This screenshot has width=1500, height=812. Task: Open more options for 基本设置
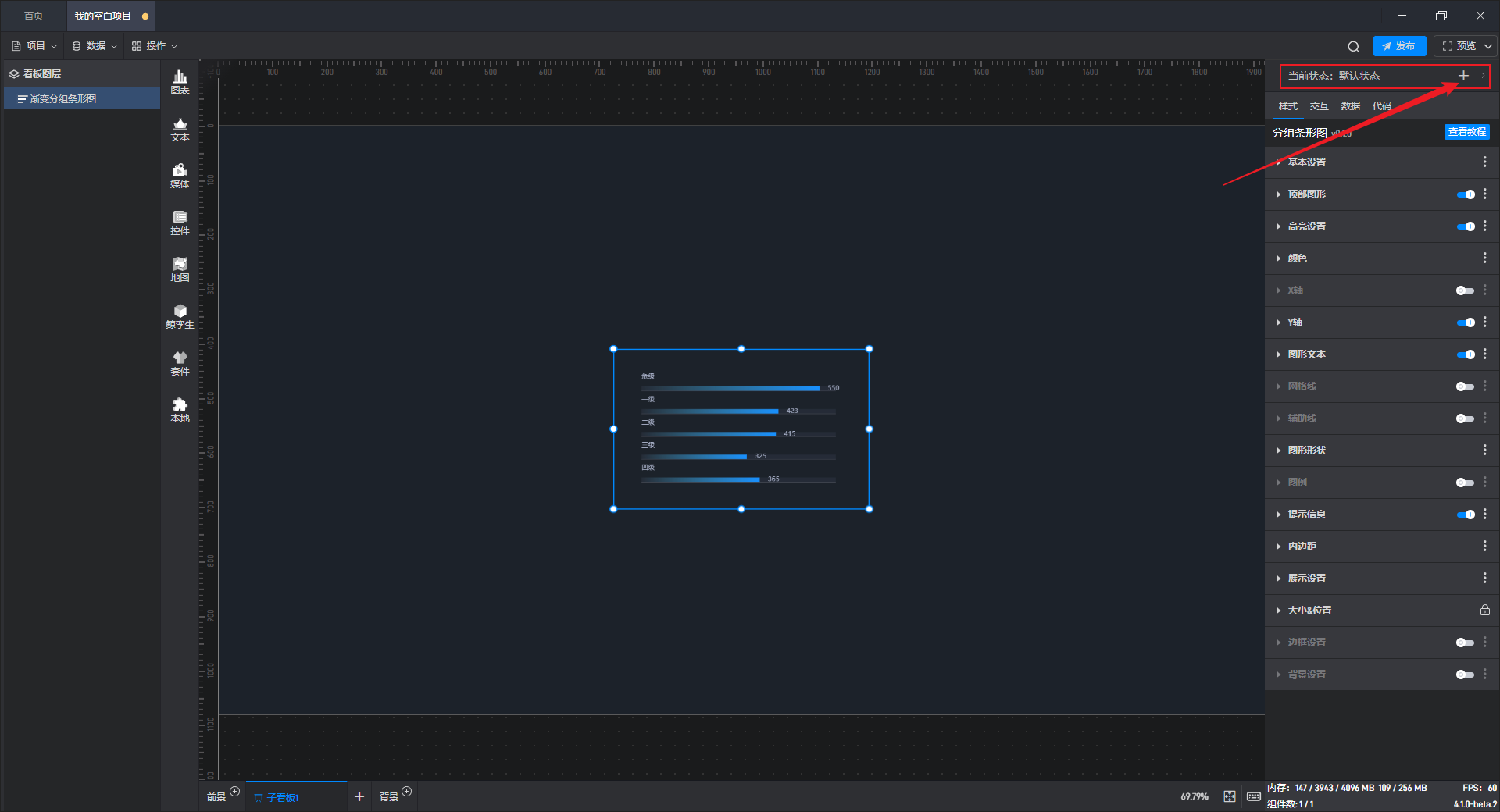pos(1485,162)
